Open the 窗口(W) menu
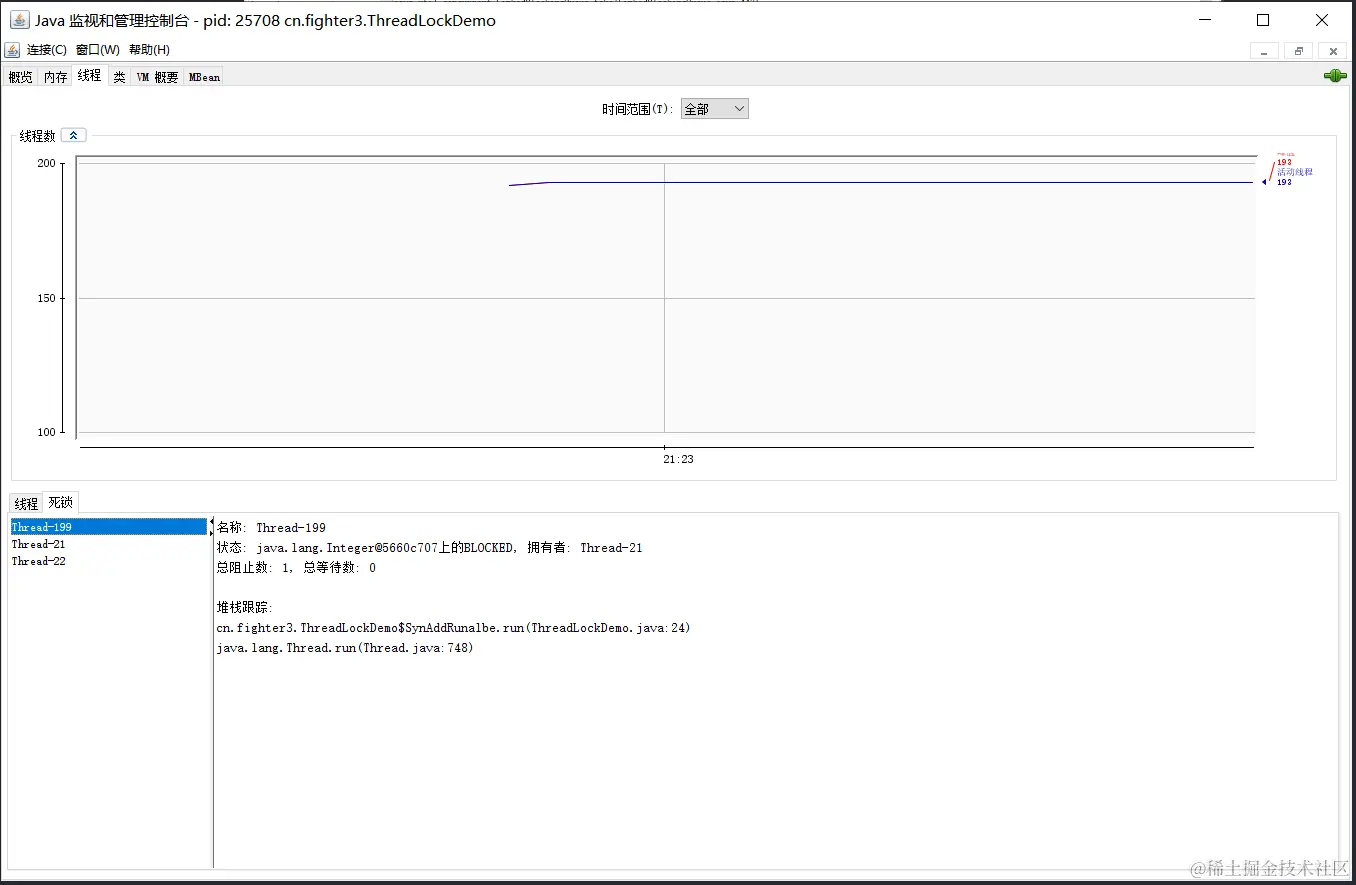 click(x=97, y=50)
